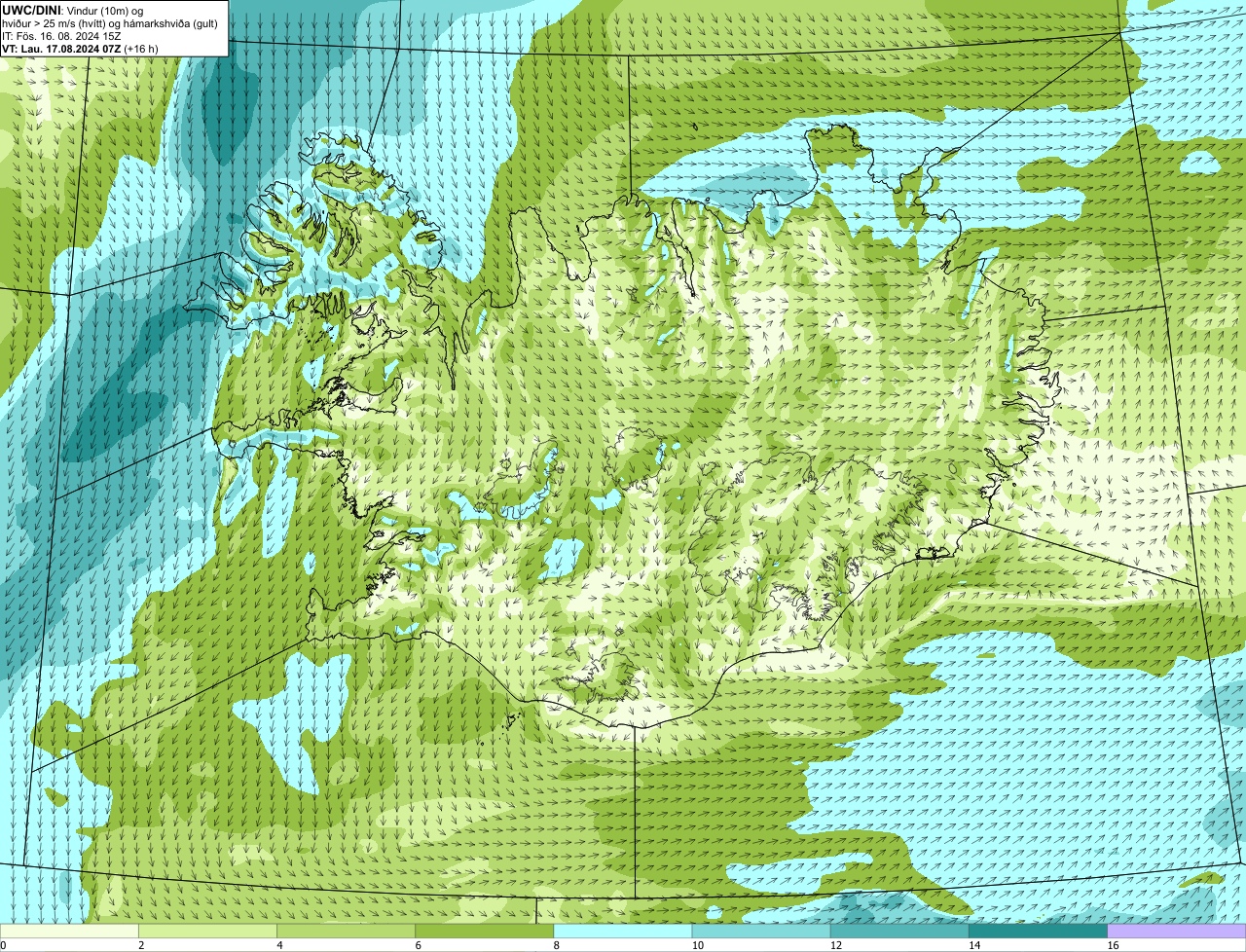Click the legend label '4'
This screenshot has height=952, width=1246.
279,945
